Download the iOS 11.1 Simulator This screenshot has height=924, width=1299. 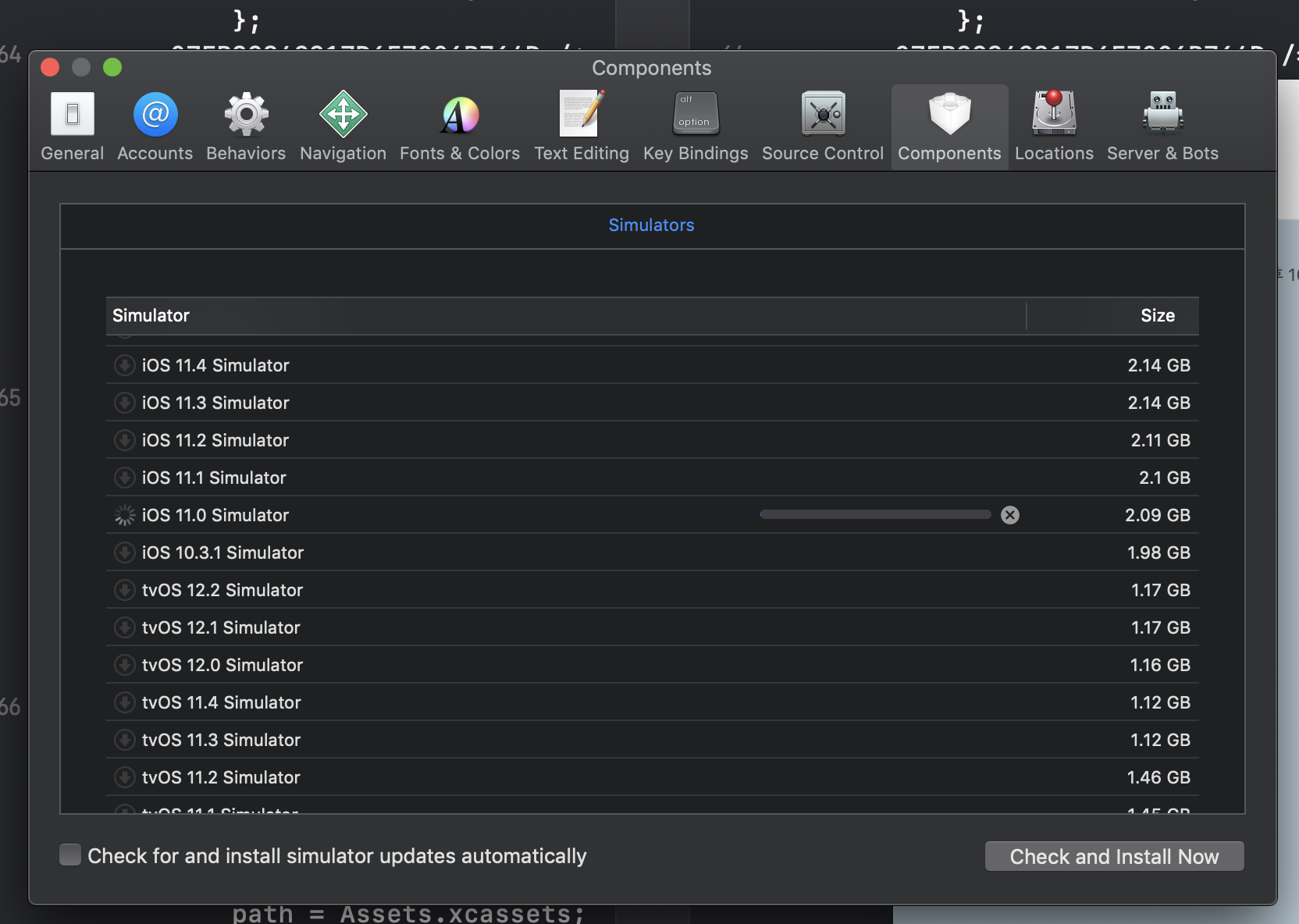point(124,478)
